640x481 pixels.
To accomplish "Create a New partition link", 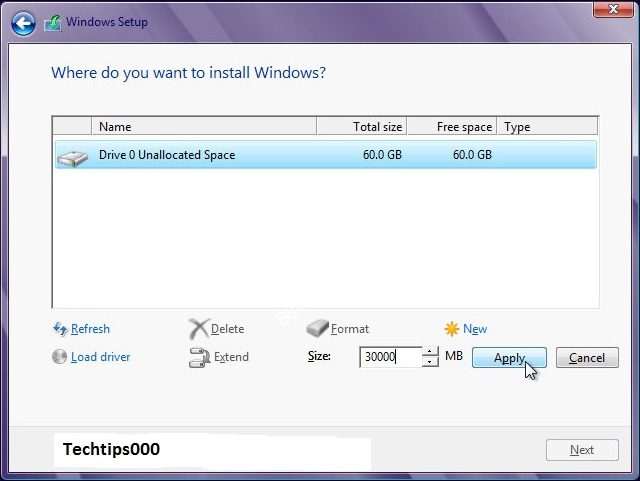I will tap(475, 329).
